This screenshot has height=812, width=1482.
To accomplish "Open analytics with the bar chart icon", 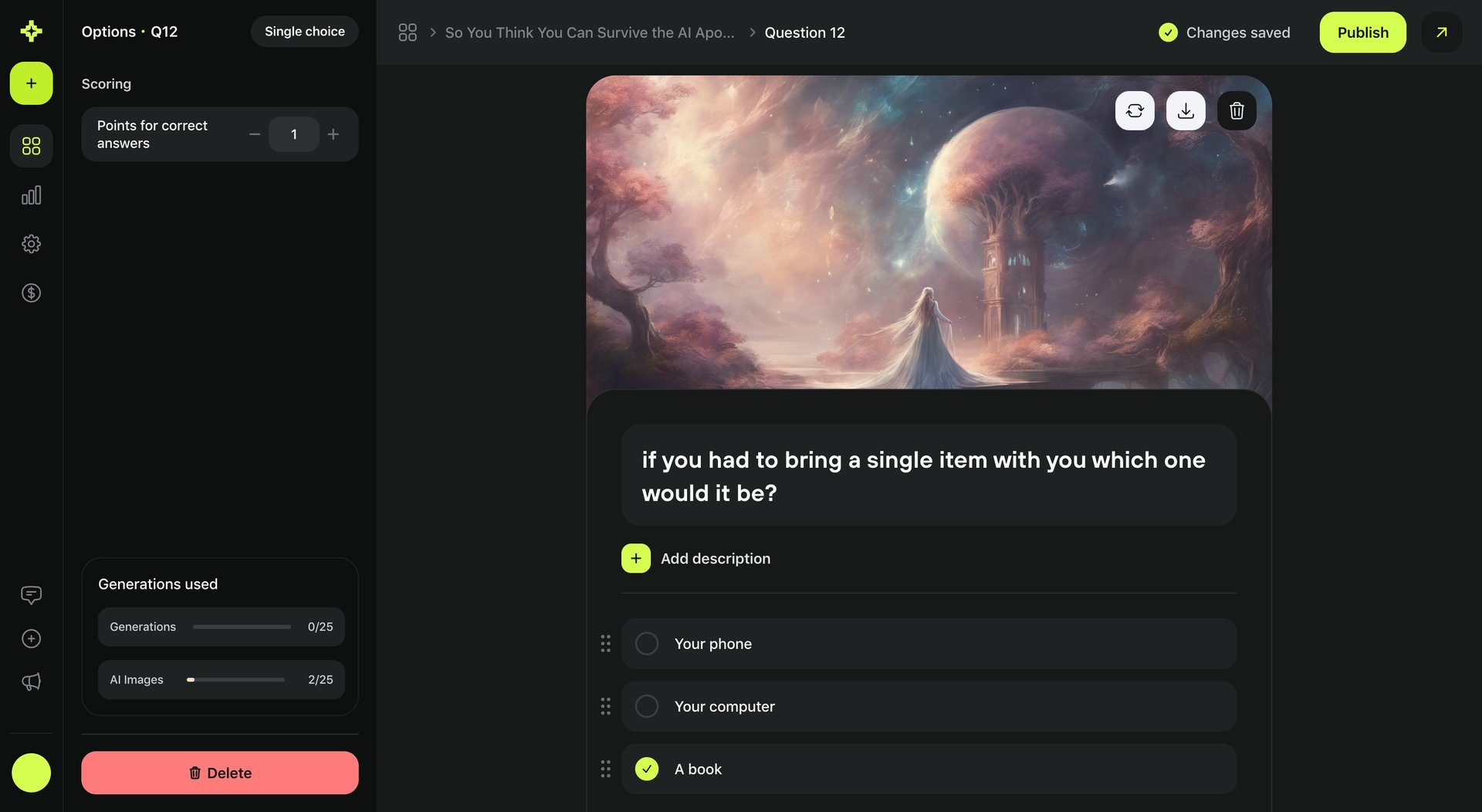I will 31,195.
